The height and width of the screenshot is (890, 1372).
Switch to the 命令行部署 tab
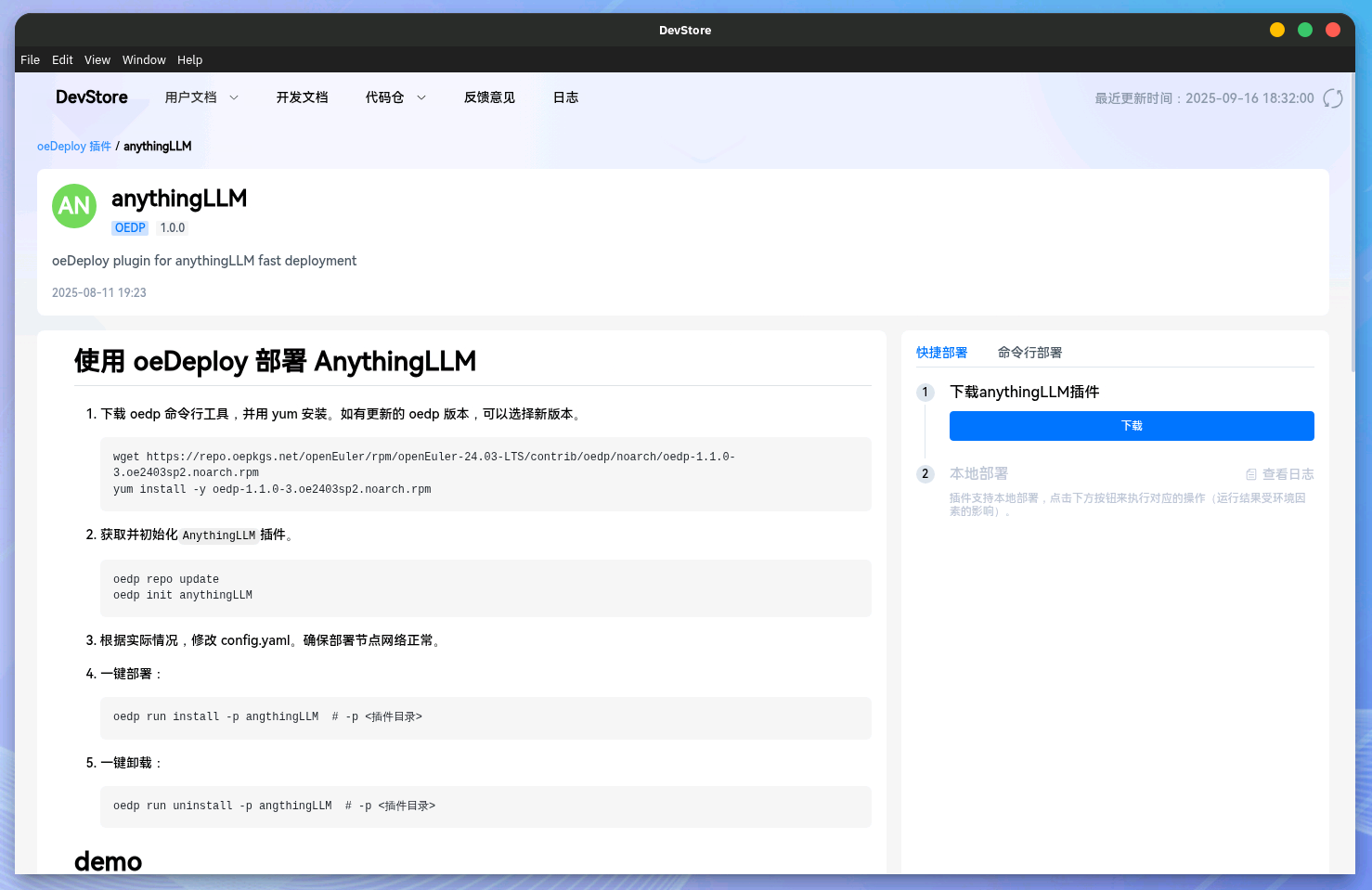point(1029,353)
